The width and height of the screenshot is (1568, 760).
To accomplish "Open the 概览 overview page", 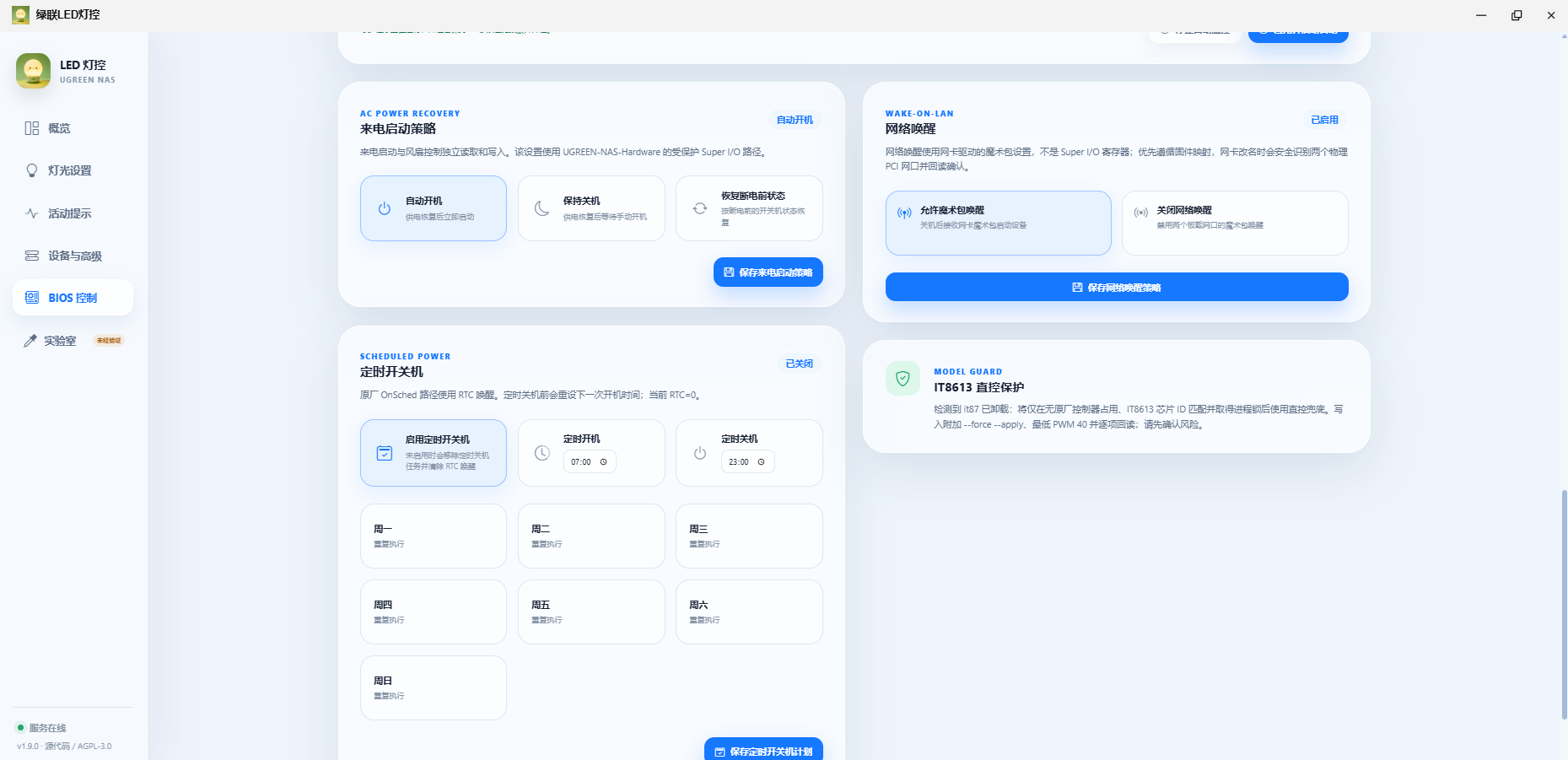I will [73, 128].
